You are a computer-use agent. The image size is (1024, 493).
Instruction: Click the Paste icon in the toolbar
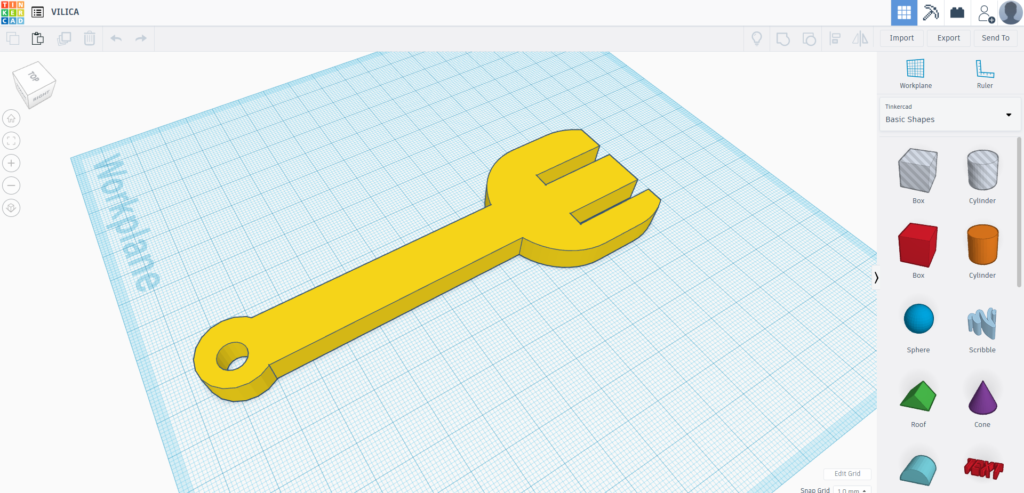(38, 38)
